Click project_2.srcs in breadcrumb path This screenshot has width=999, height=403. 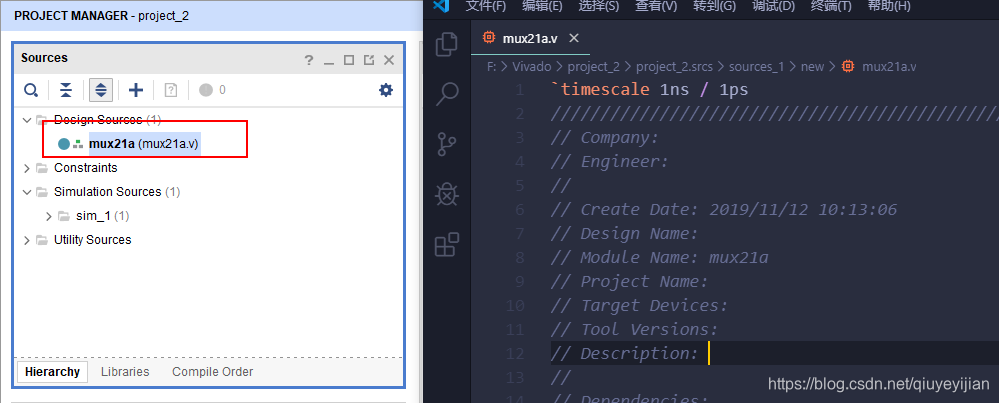click(674, 66)
